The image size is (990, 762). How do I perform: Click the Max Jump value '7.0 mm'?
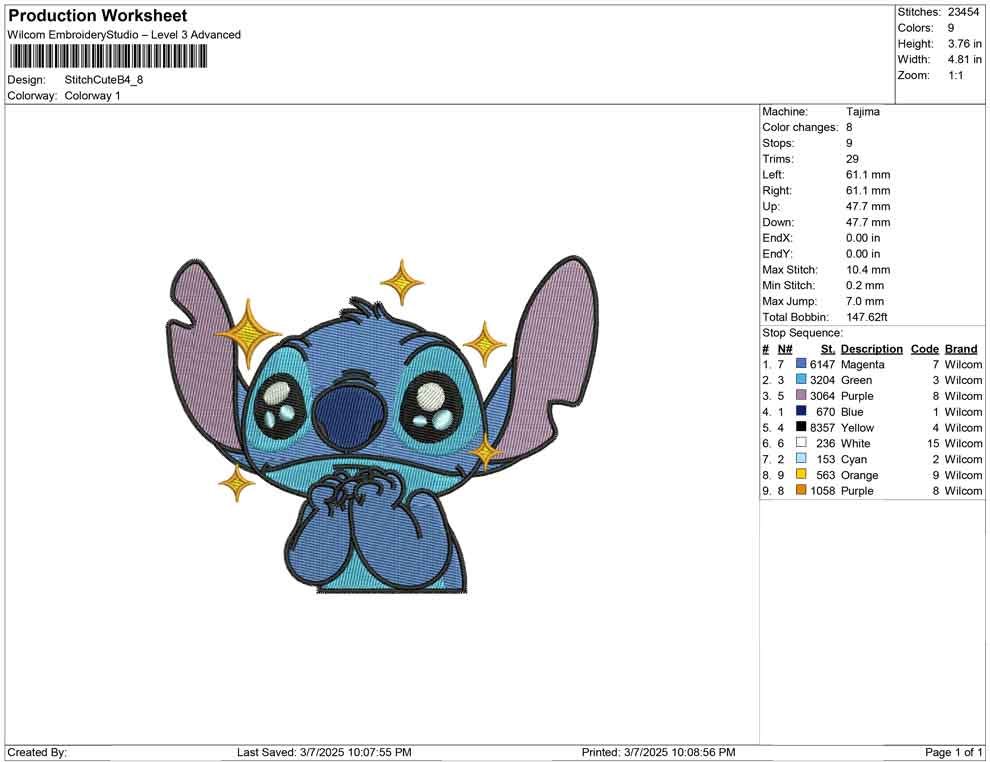pyautogui.click(x=865, y=301)
